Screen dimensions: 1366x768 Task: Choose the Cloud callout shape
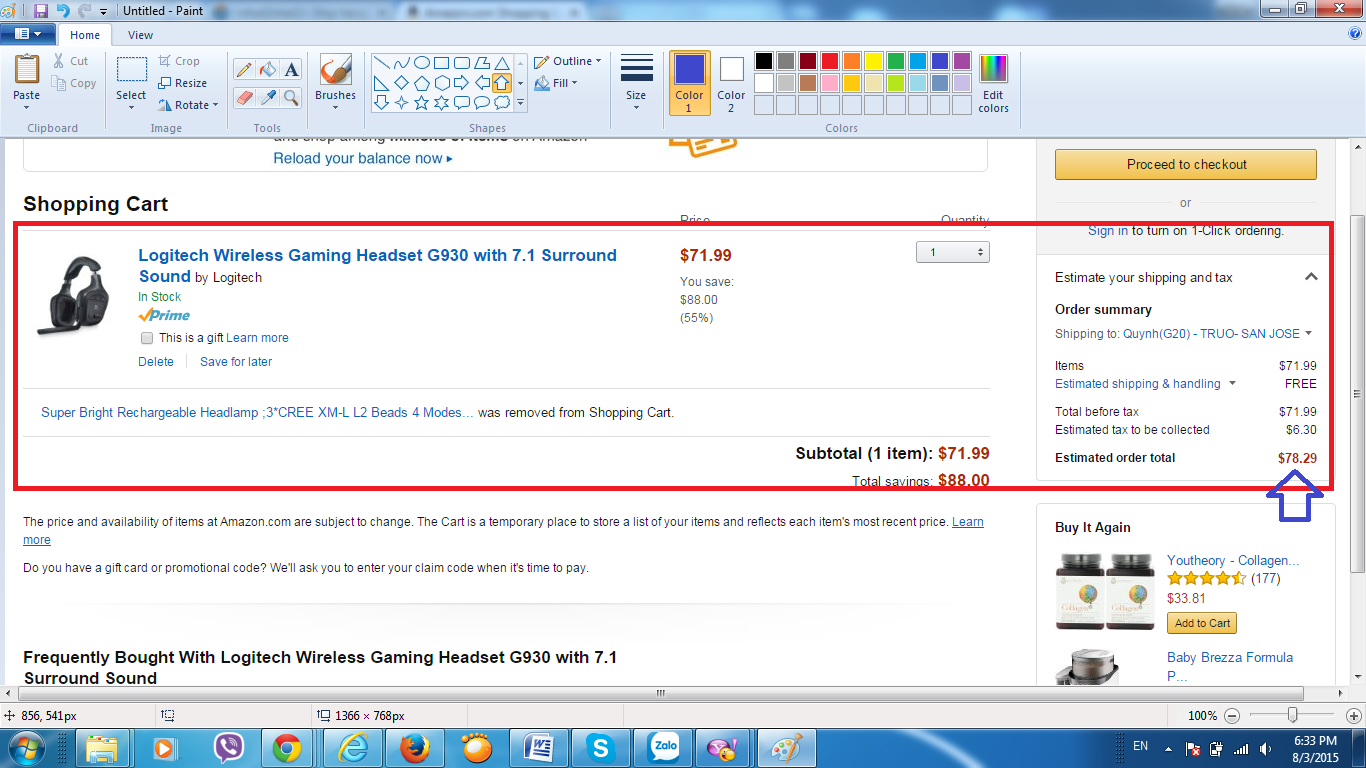tap(502, 102)
